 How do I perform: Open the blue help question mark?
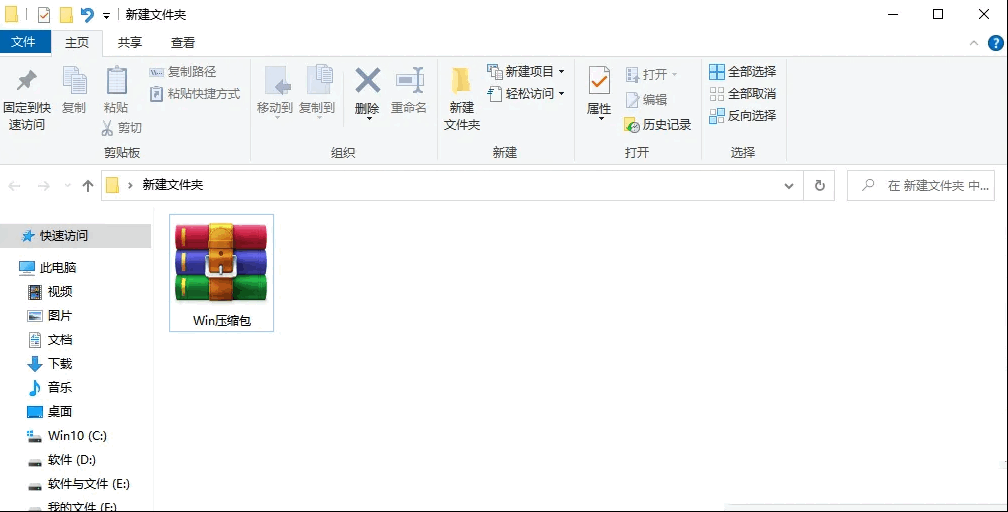(995, 43)
